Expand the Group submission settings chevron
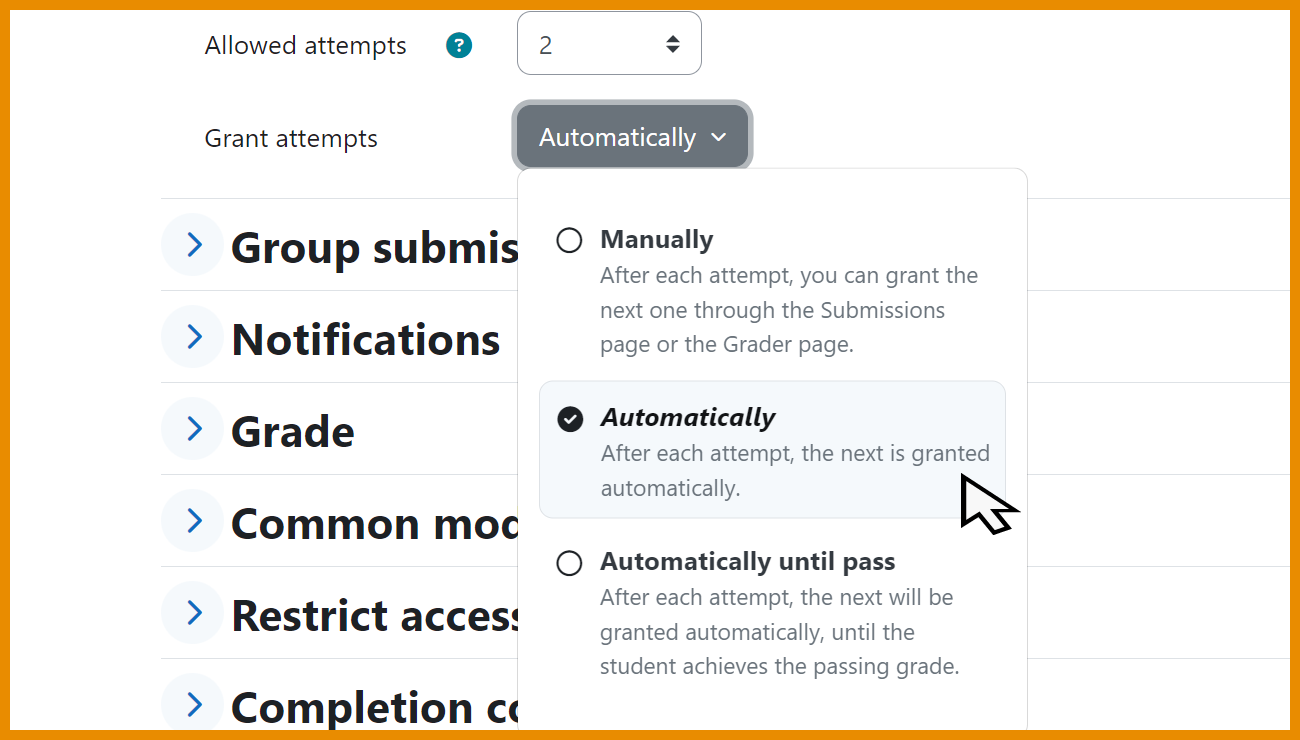1300x740 pixels. coord(192,244)
